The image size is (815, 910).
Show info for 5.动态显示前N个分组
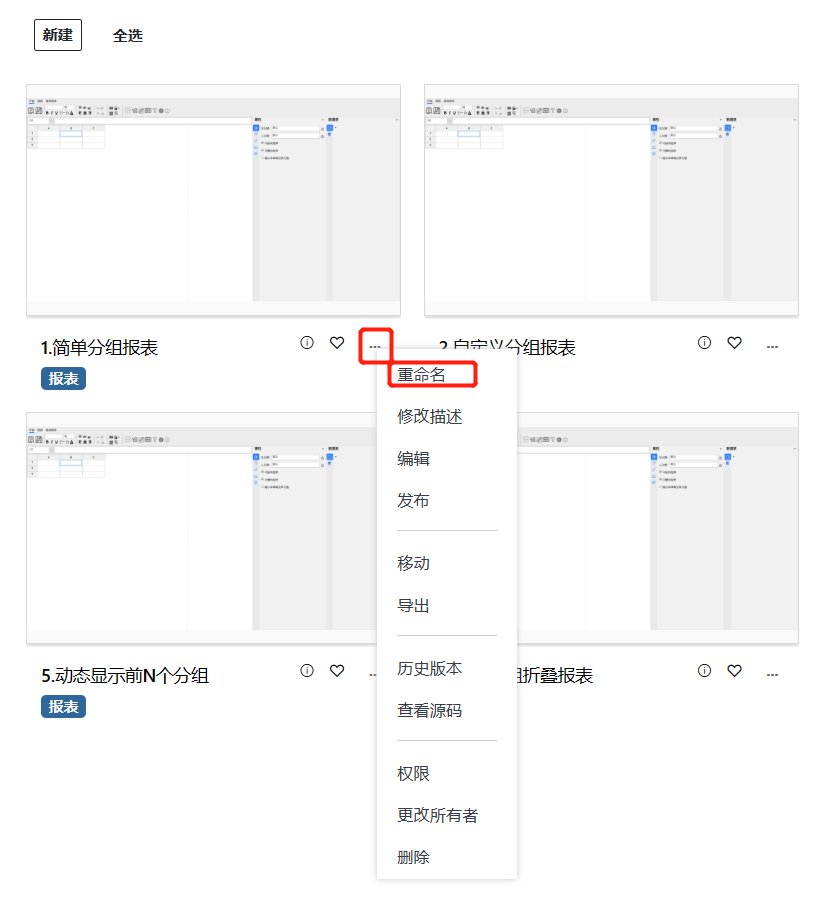pos(307,670)
